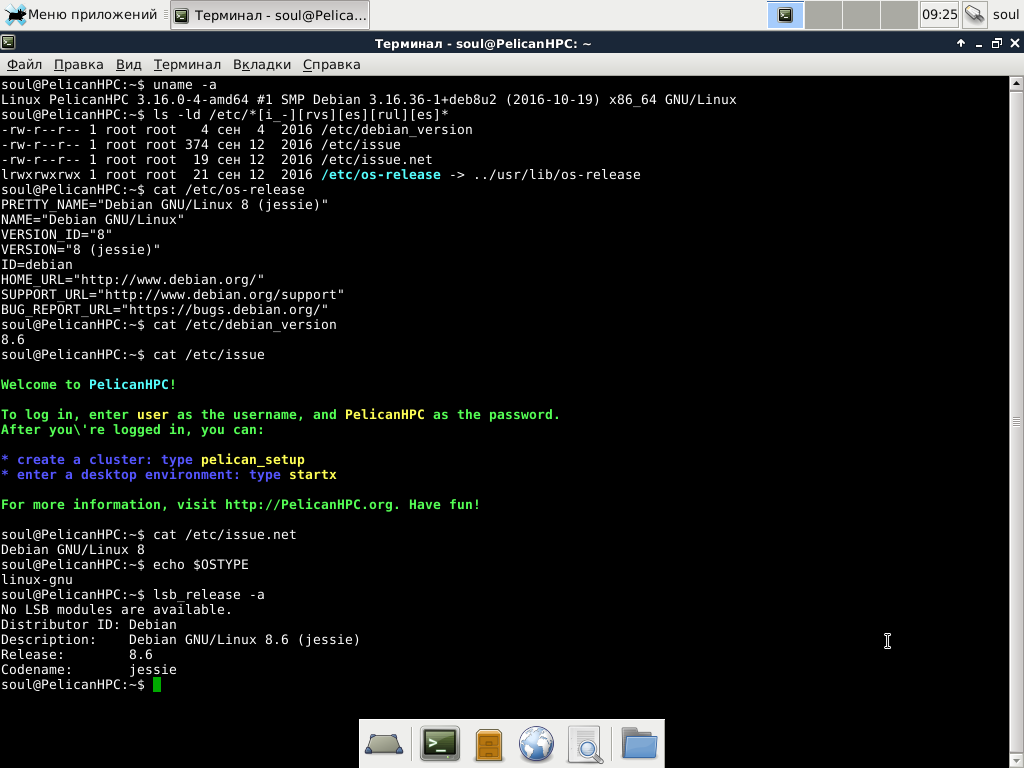Switch to the third workspace in pager

861,15
